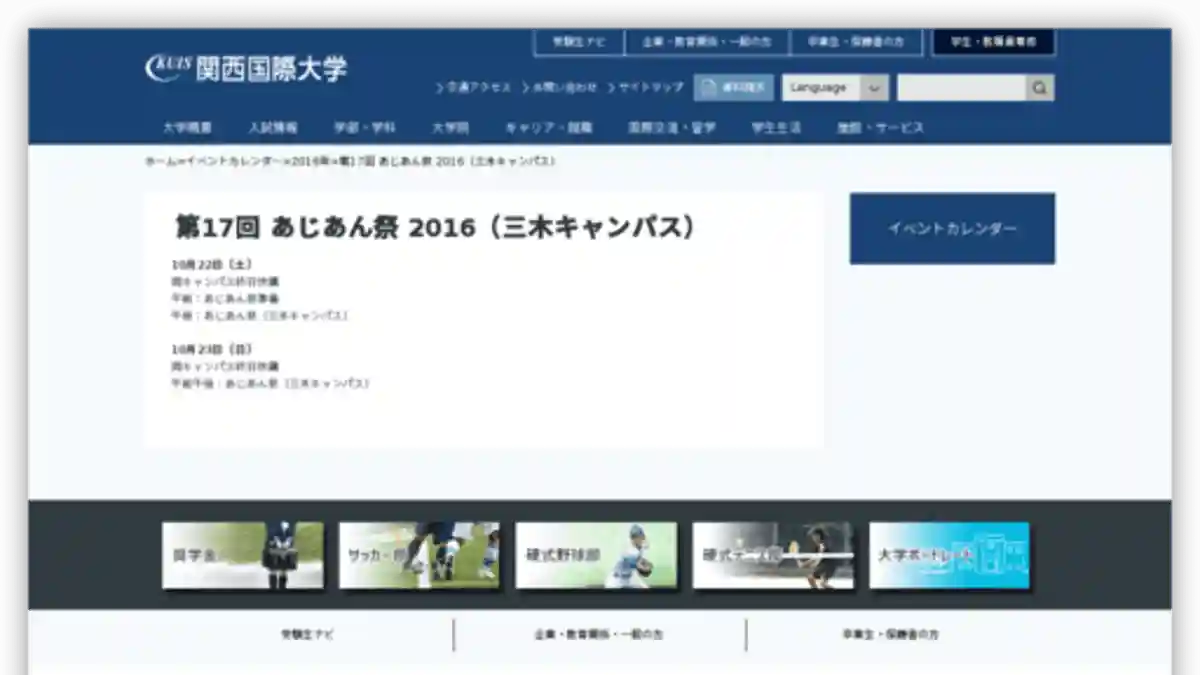Click inside the site search field

click(x=960, y=88)
